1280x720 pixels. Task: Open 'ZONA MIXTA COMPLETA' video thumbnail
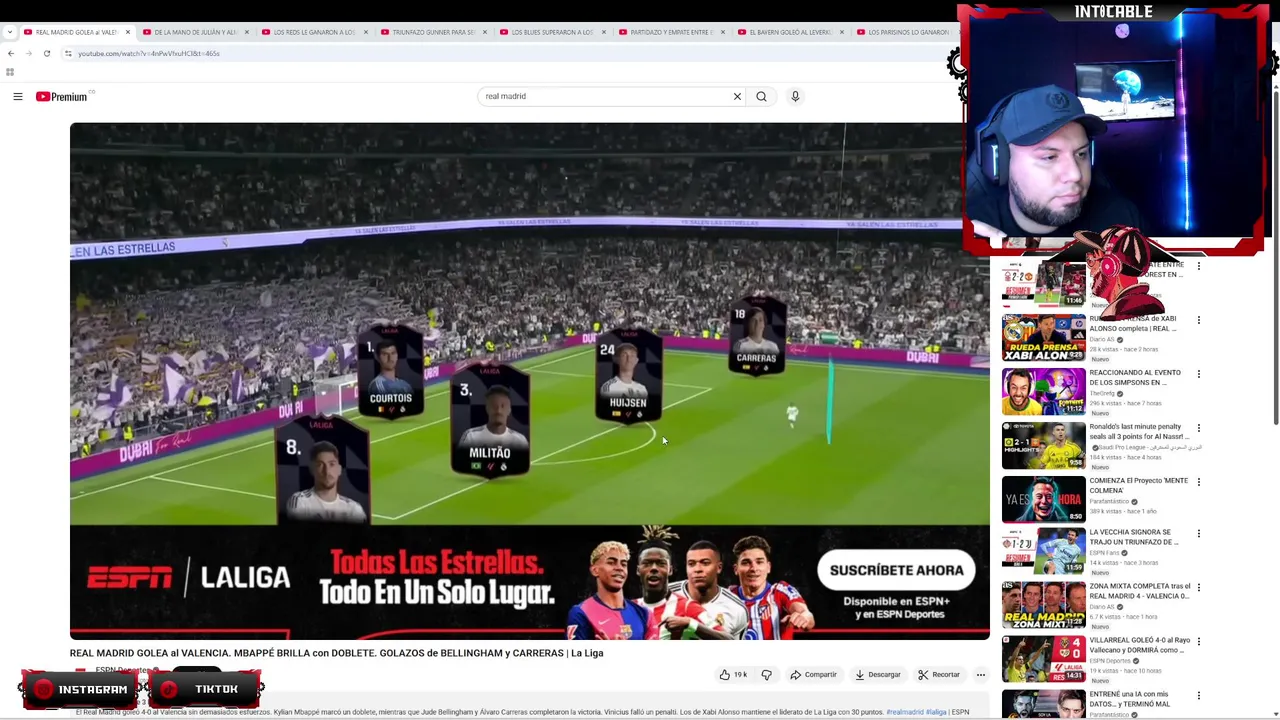click(1044, 605)
